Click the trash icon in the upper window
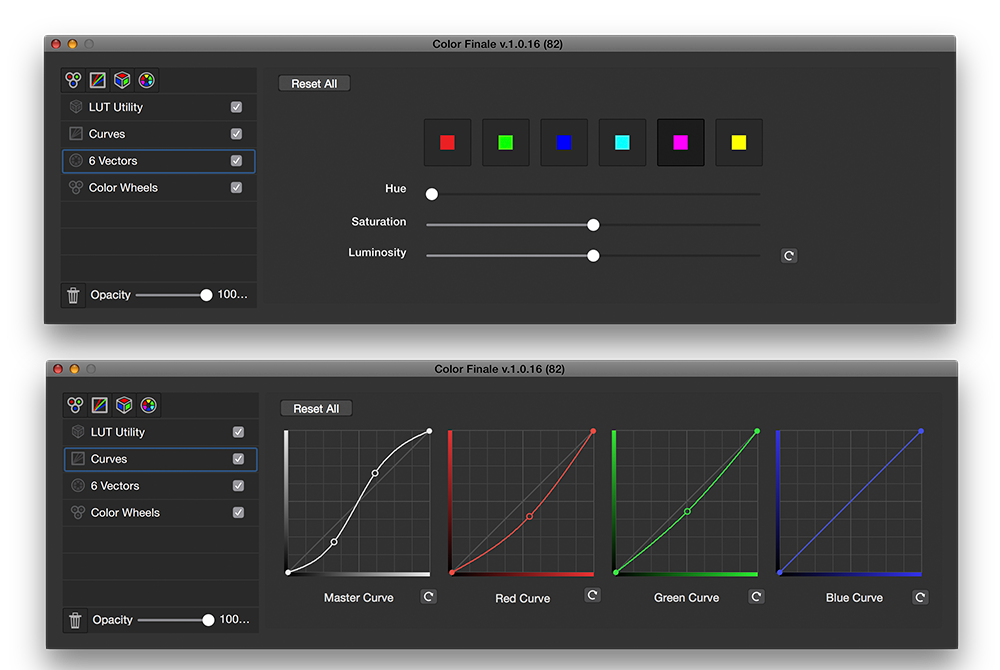 pyautogui.click(x=73, y=295)
